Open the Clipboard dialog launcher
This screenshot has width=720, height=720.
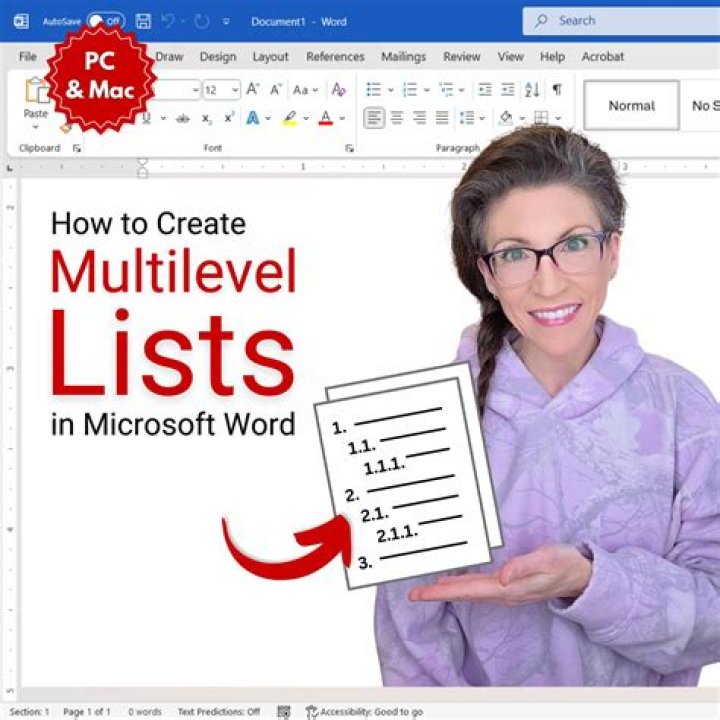point(77,148)
